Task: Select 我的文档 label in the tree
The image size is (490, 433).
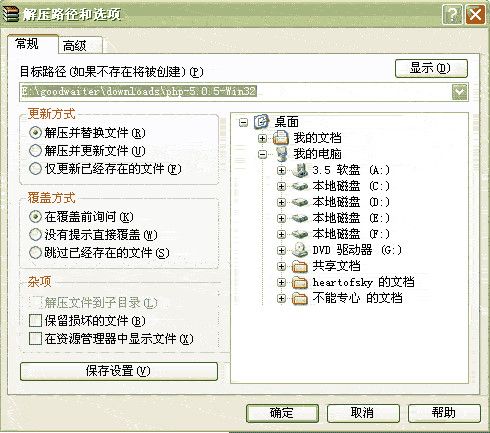Action: 317,138
